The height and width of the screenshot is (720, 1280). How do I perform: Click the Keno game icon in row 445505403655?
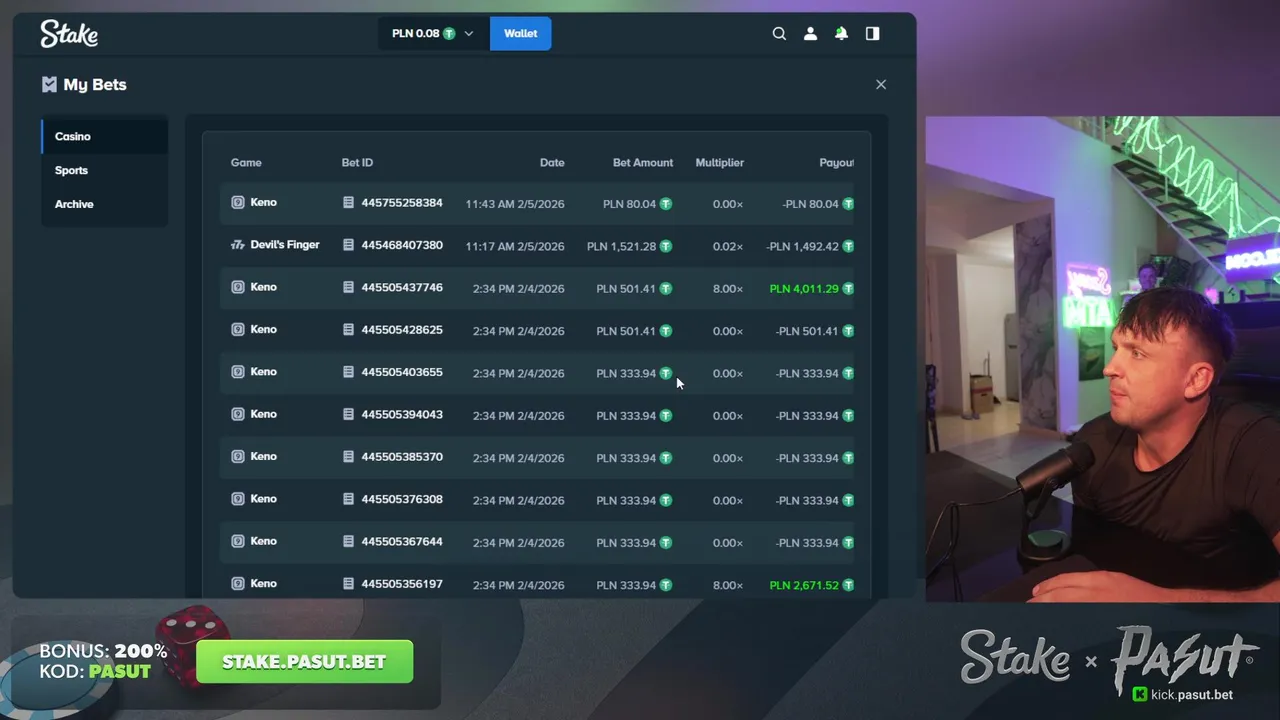click(x=238, y=372)
